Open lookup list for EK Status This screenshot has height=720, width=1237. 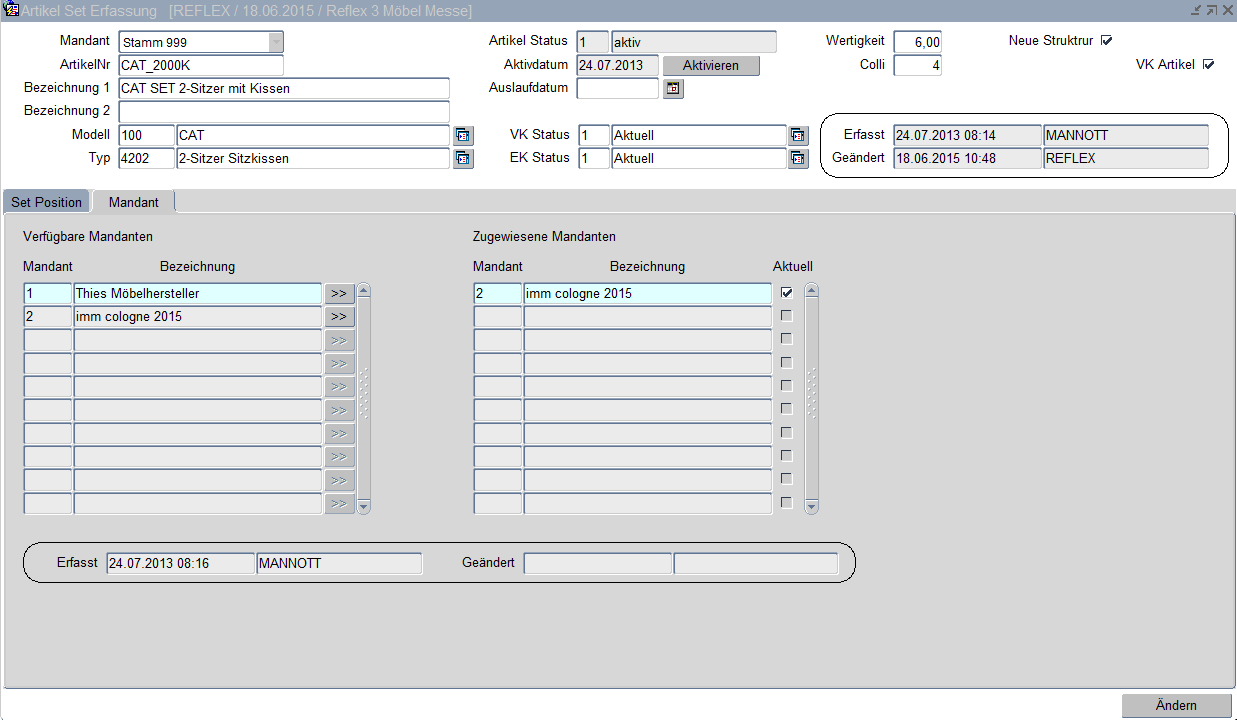pos(797,158)
